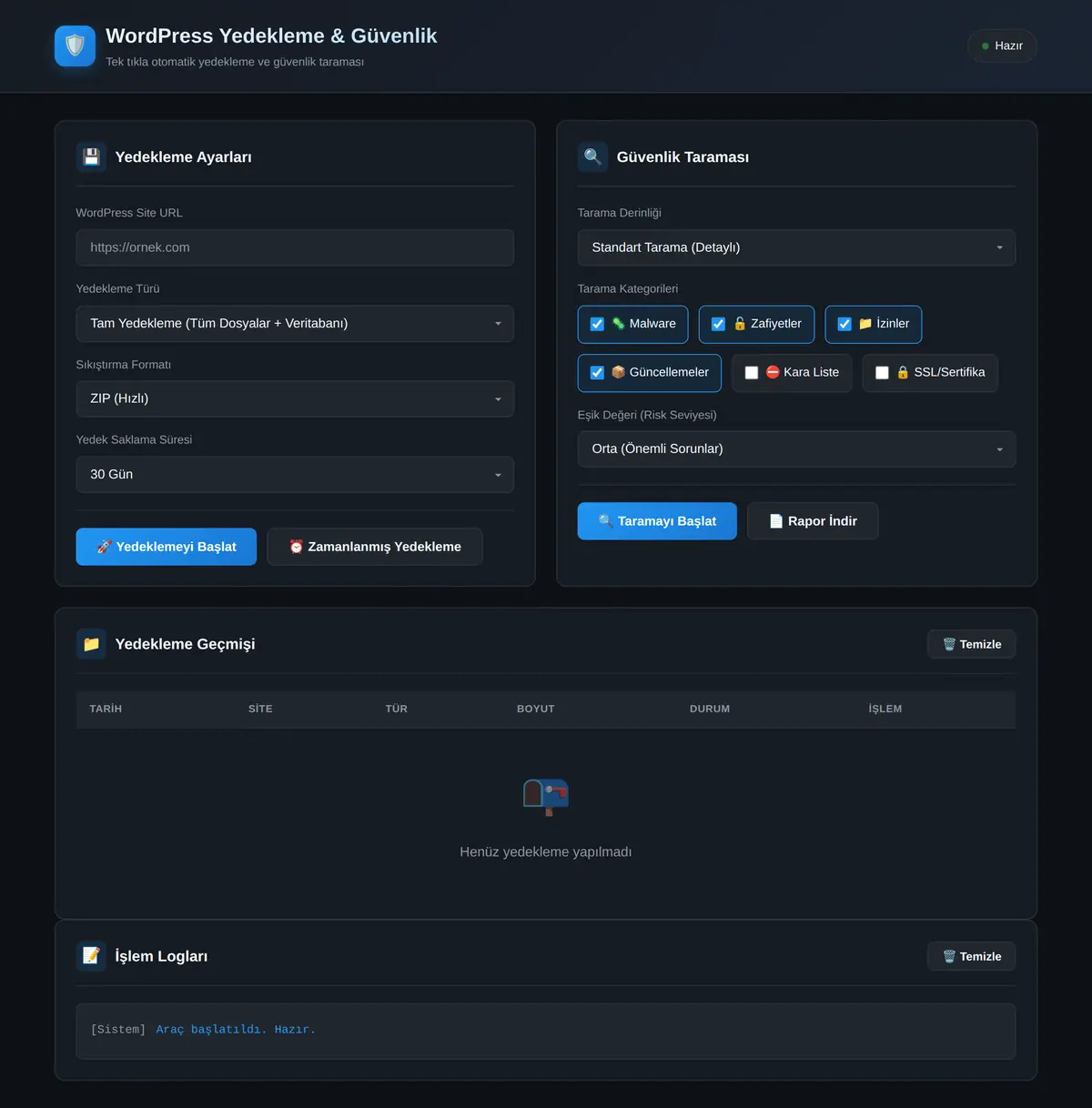
Task: Click the 'Araç başlatıldı. Hazır.' log line
Action: (x=236, y=1030)
